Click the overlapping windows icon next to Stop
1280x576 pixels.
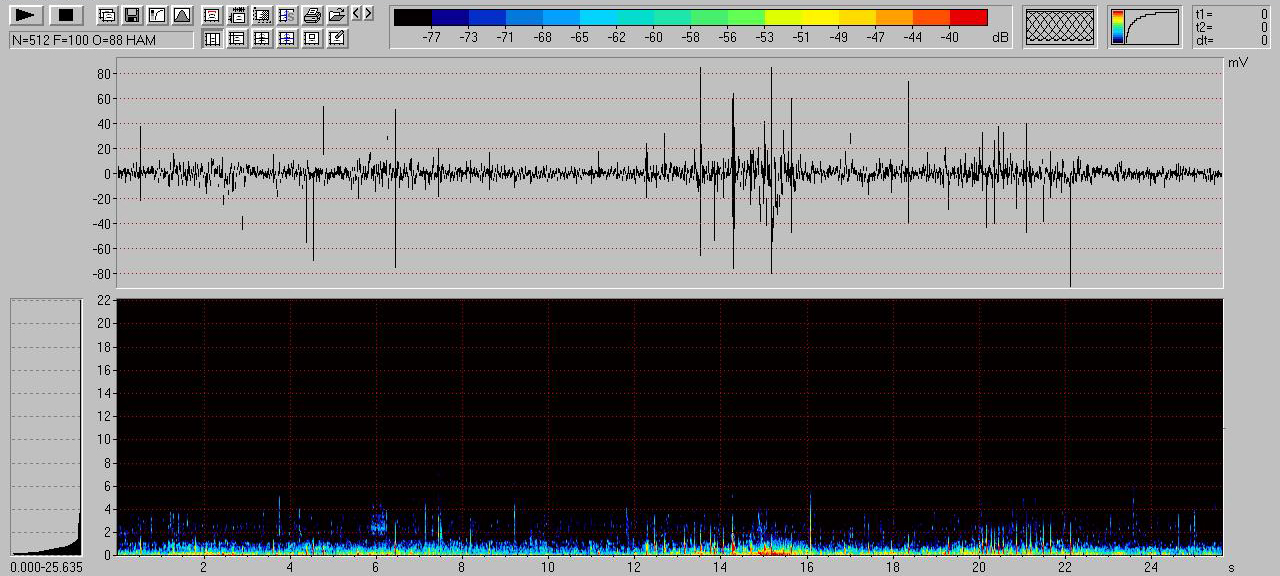(107, 15)
